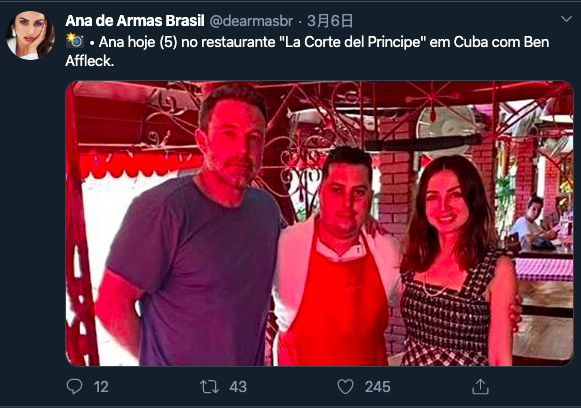
Task: Click the seated diner in photo background
Action: click(532, 222)
